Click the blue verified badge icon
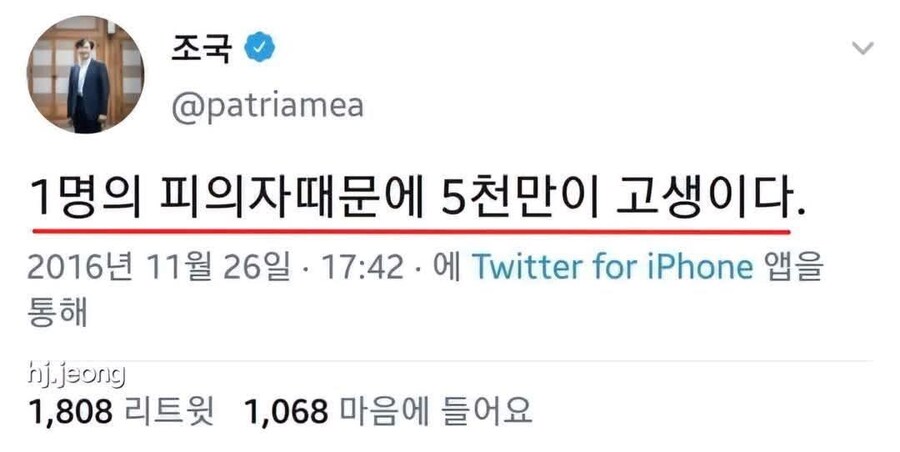Screen dimensions: 900x452 tap(260, 48)
